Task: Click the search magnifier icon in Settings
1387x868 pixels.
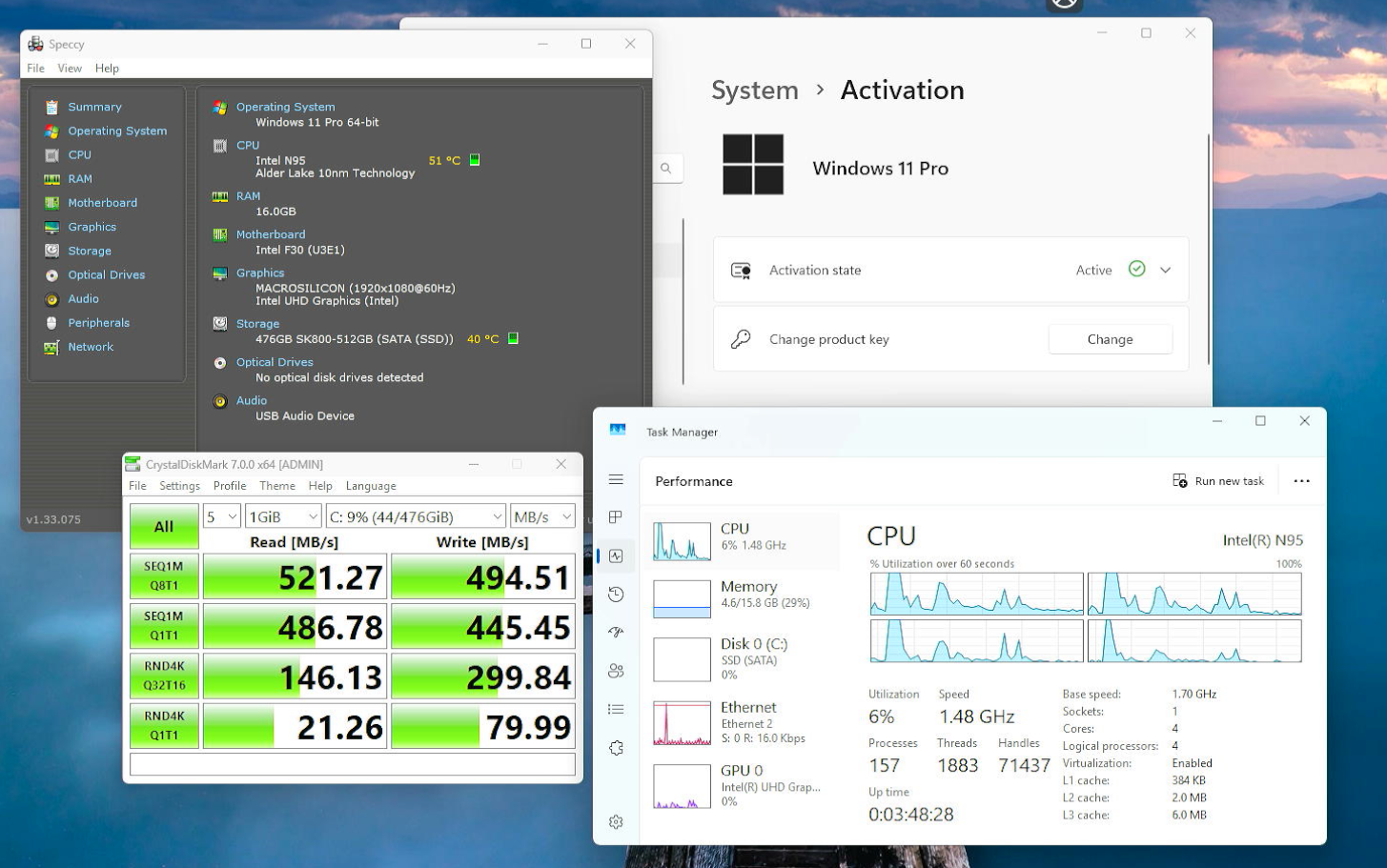Action: 666,169
